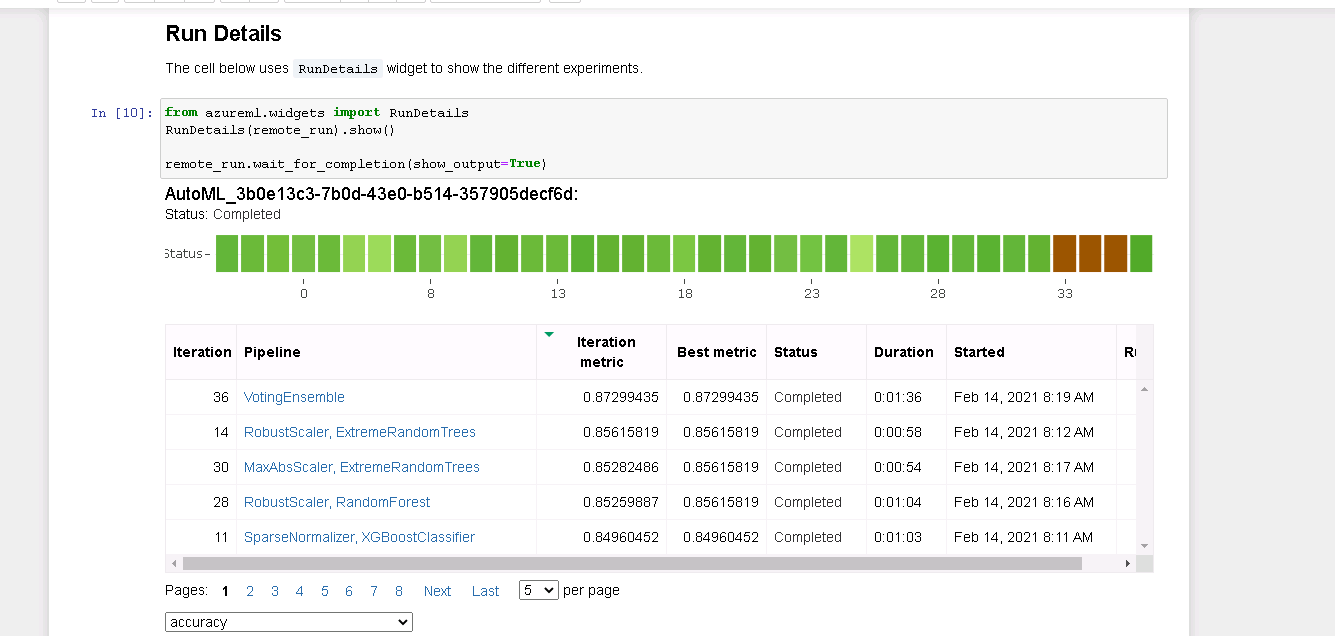Click the second brown square in the status chart

[x=1089, y=253]
